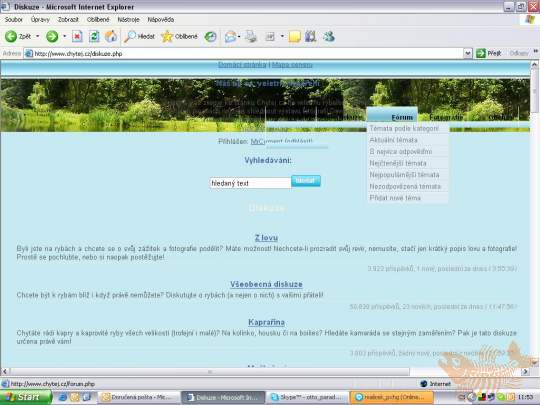Open the Edit button dropdown arrow
Image resolution: width=540 pixels, height=405 pixels.
coord(282,36)
